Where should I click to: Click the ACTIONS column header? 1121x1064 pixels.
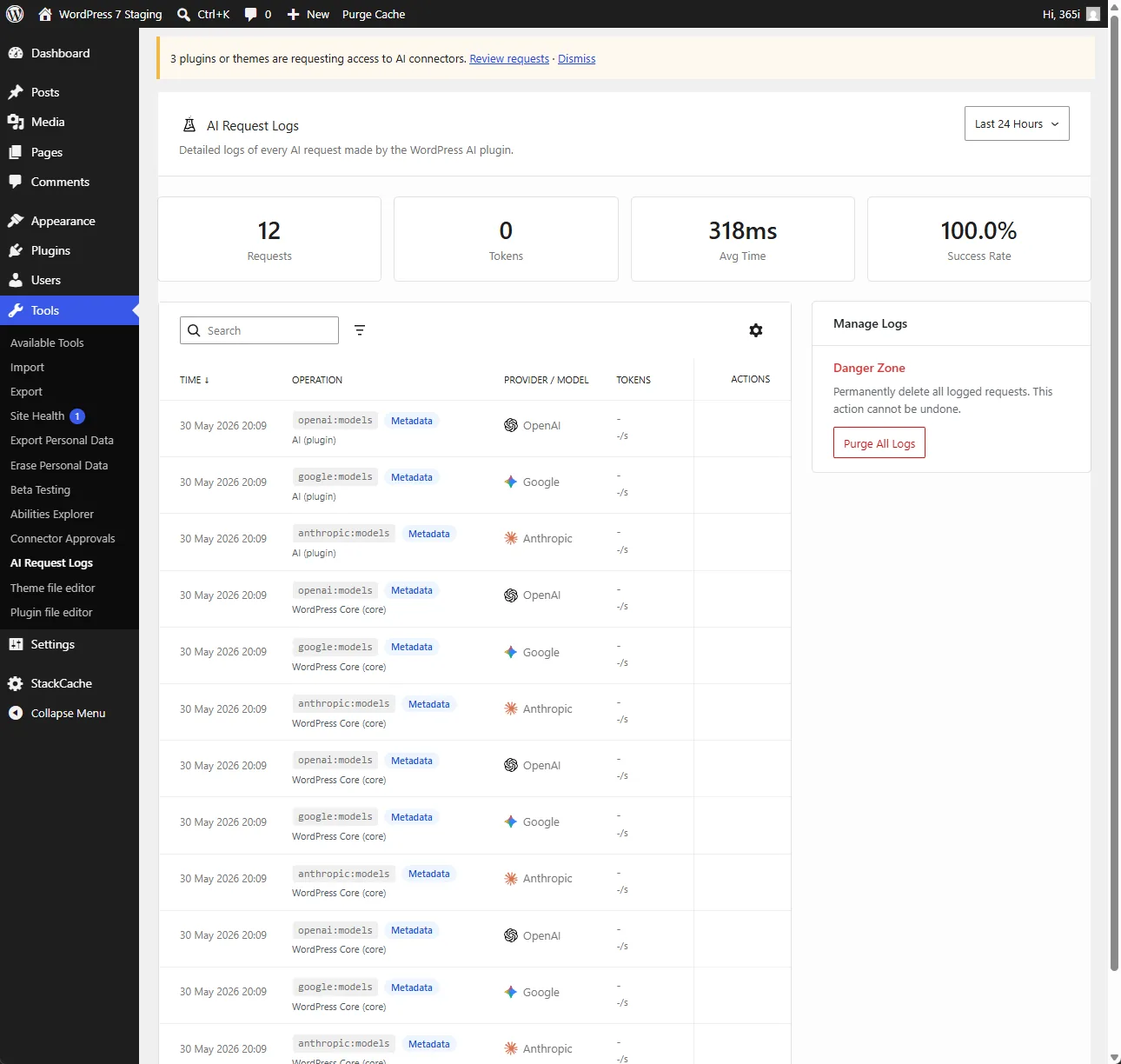(x=751, y=379)
